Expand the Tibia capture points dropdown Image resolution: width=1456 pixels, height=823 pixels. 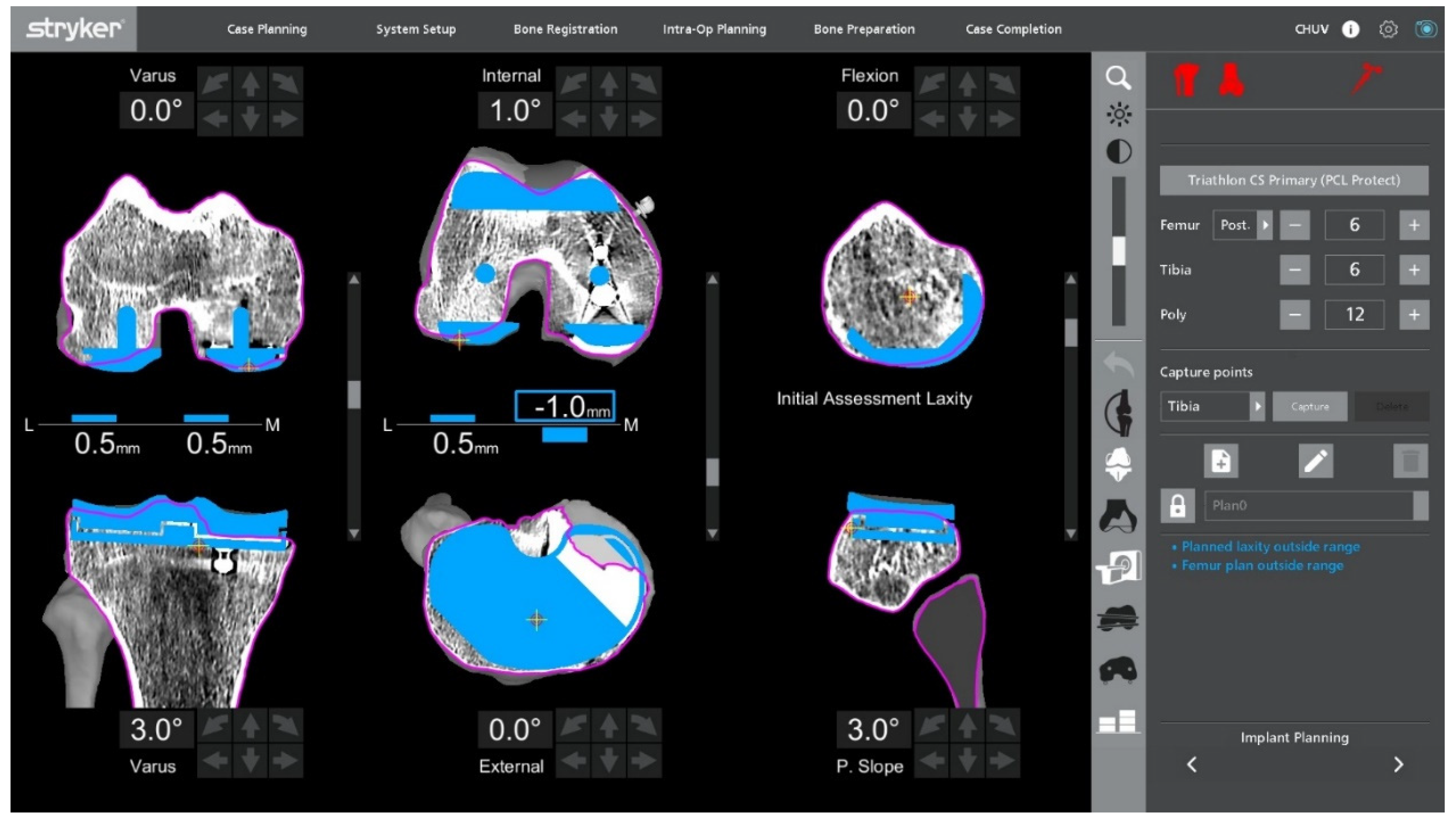click(x=1257, y=406)
